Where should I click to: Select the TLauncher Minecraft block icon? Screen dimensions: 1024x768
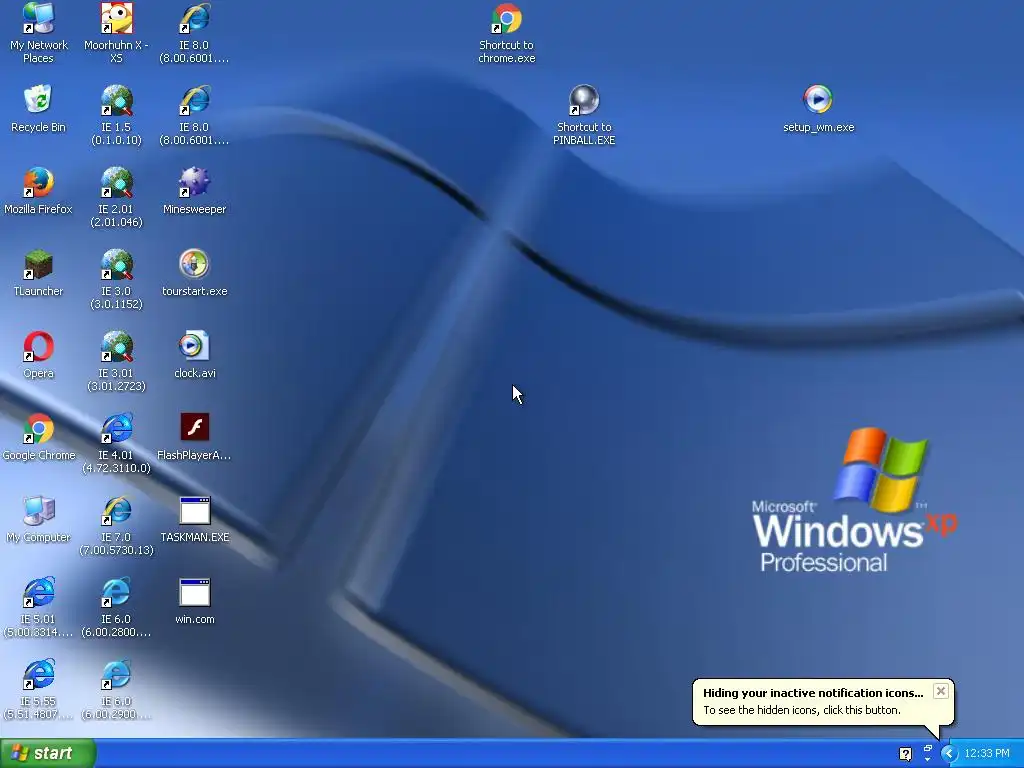tap(39, 264)
